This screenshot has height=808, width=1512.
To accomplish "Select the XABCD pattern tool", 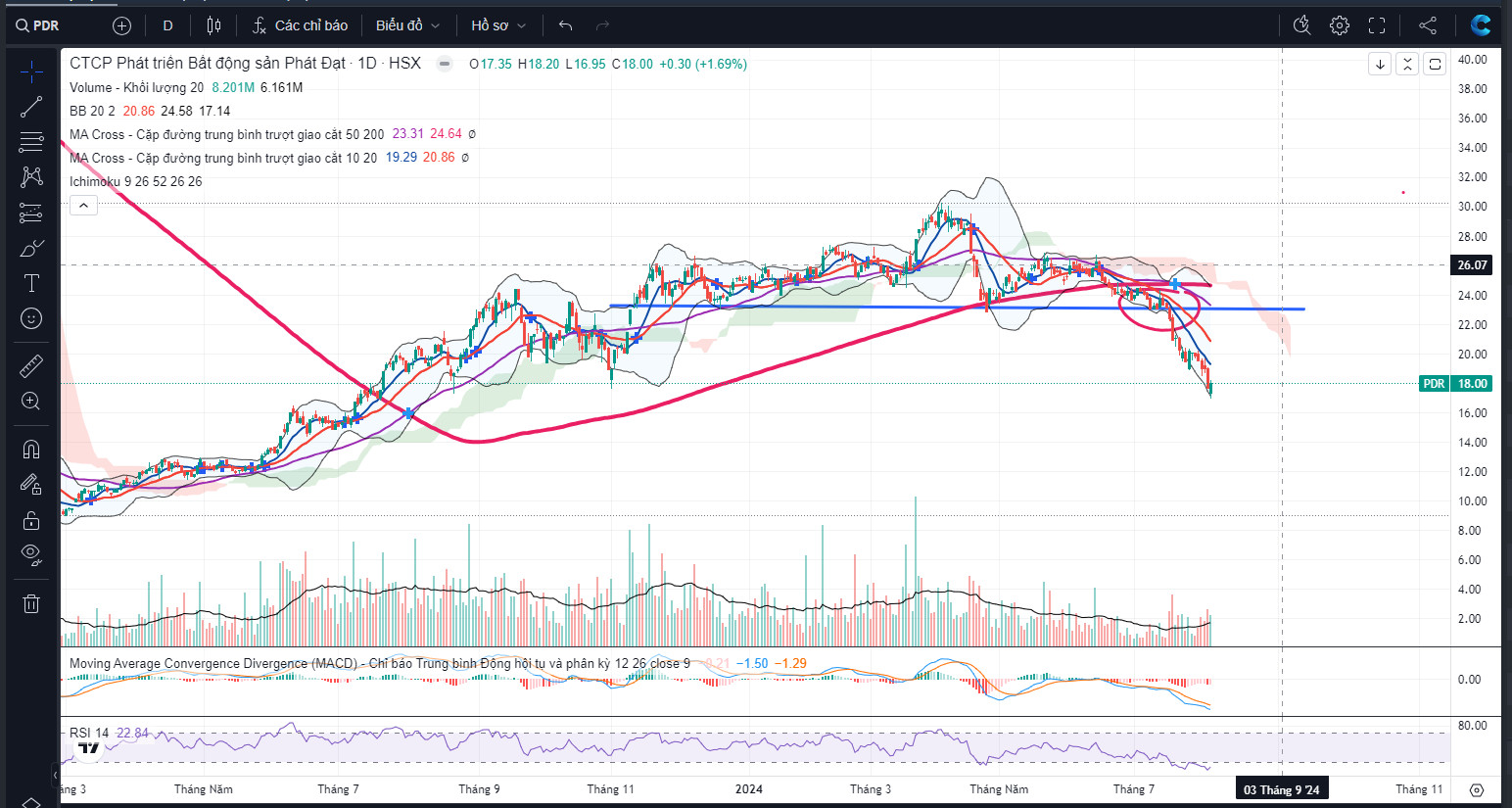I will pos(31,177).
